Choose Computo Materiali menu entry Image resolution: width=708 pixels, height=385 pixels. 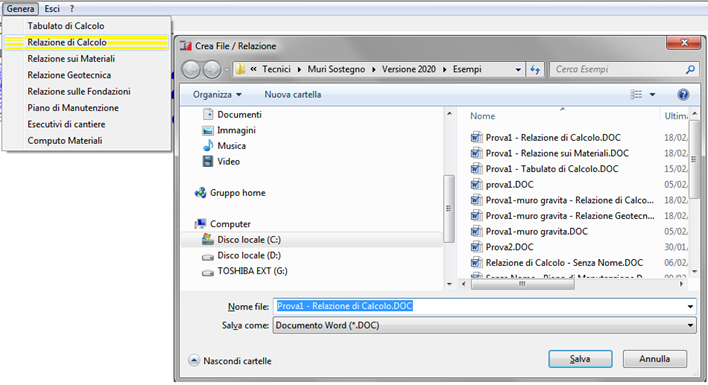[x=65, y=141]
